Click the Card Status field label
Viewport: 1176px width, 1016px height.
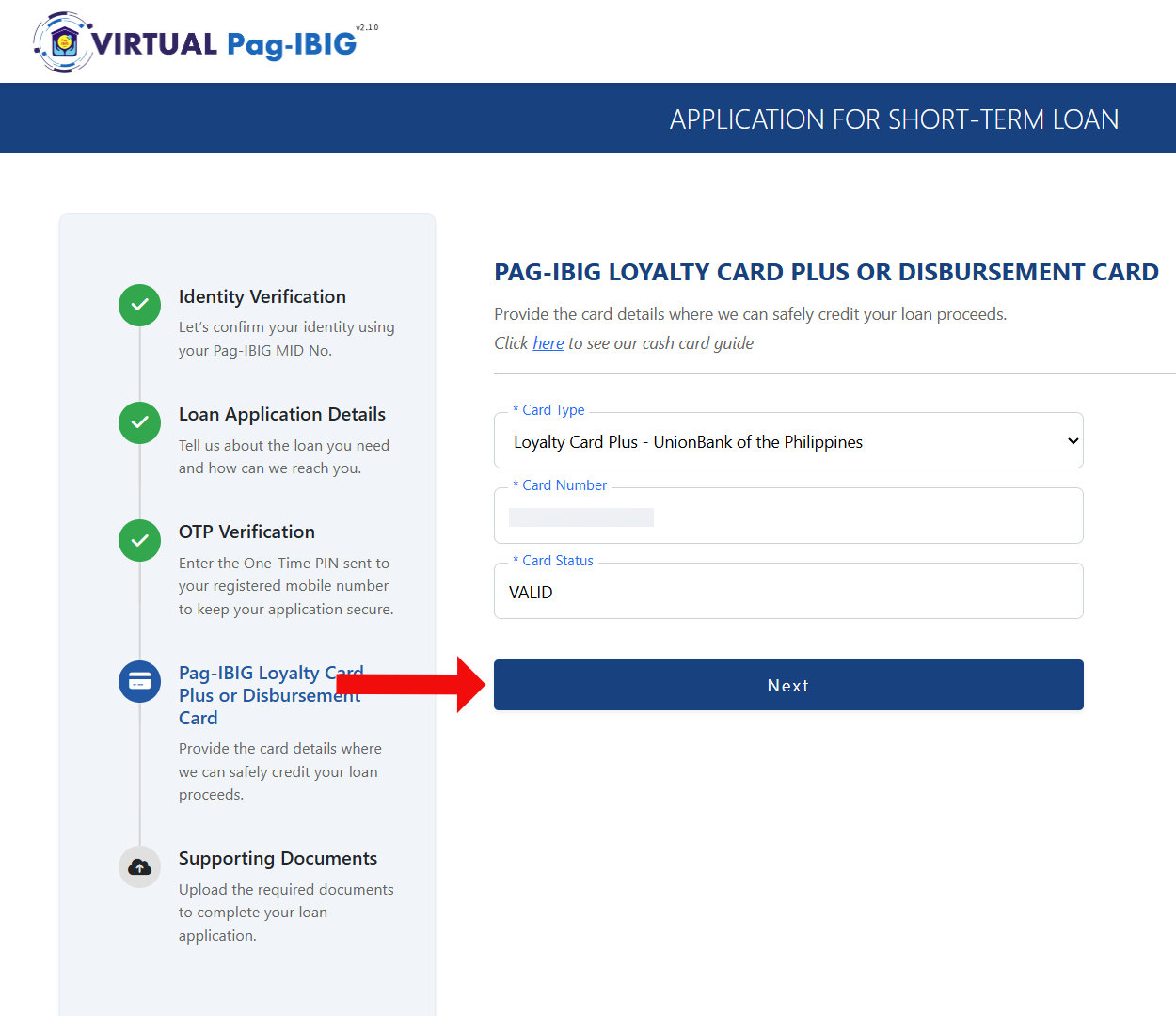coord(553,561)
